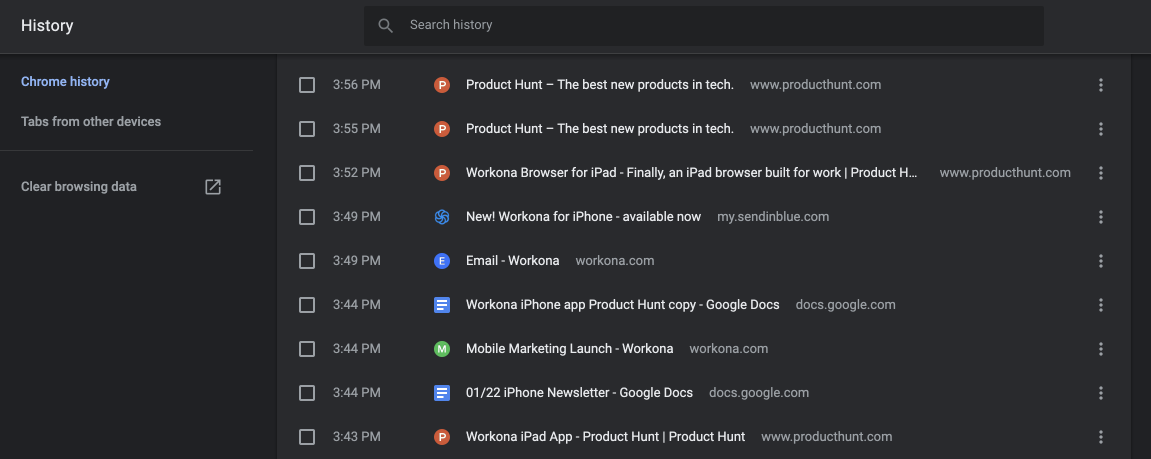Open 01/22 iPhone Newsletter - Google Docs
This screenshot has height=459, width=1151.
(579, 394)
